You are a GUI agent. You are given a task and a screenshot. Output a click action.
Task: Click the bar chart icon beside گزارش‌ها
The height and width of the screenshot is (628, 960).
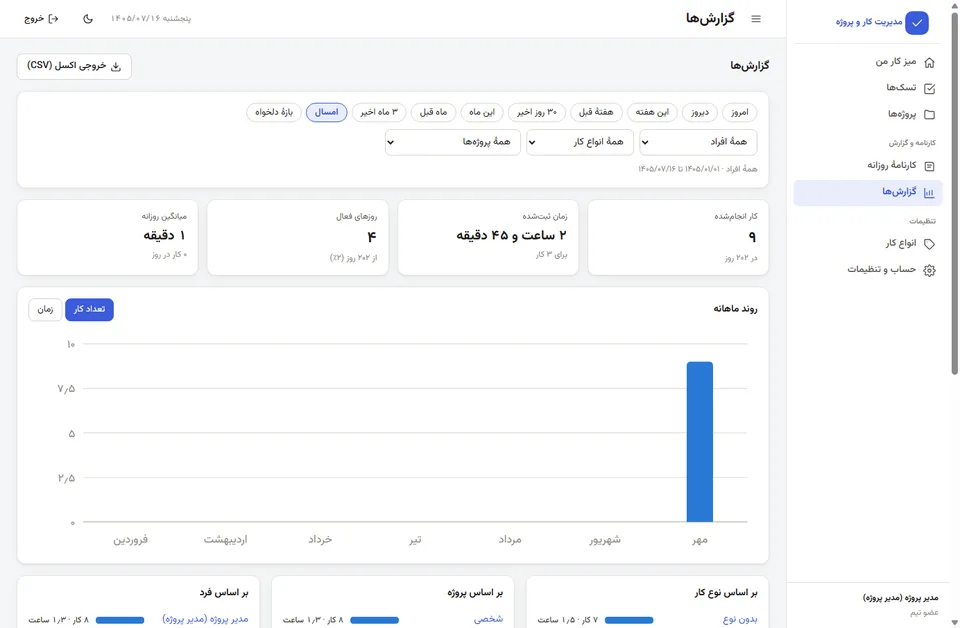929,193
